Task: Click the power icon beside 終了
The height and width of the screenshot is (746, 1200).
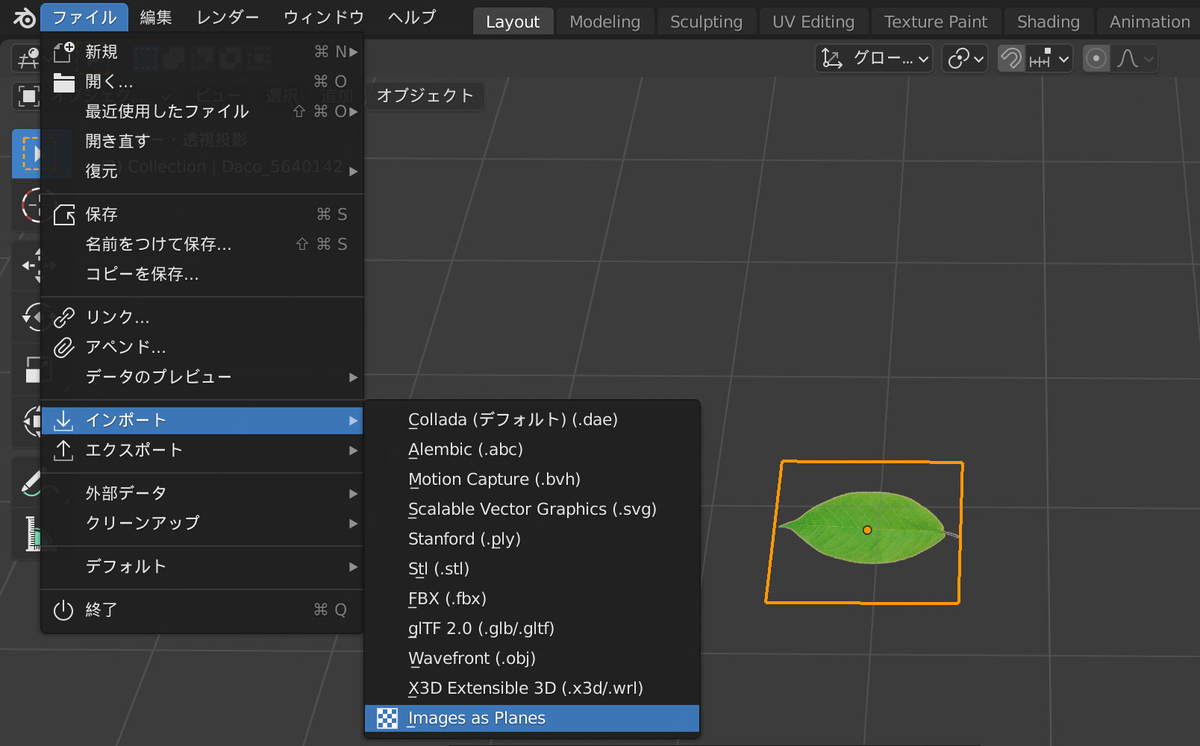Action: coord(64,609)
